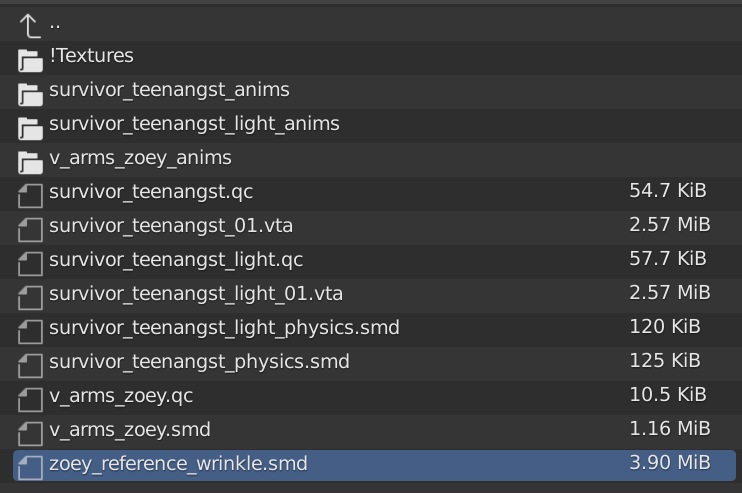Screen dimensions: 742x493
Task: Click the !Textures folder icon
Action: point(30,59)
